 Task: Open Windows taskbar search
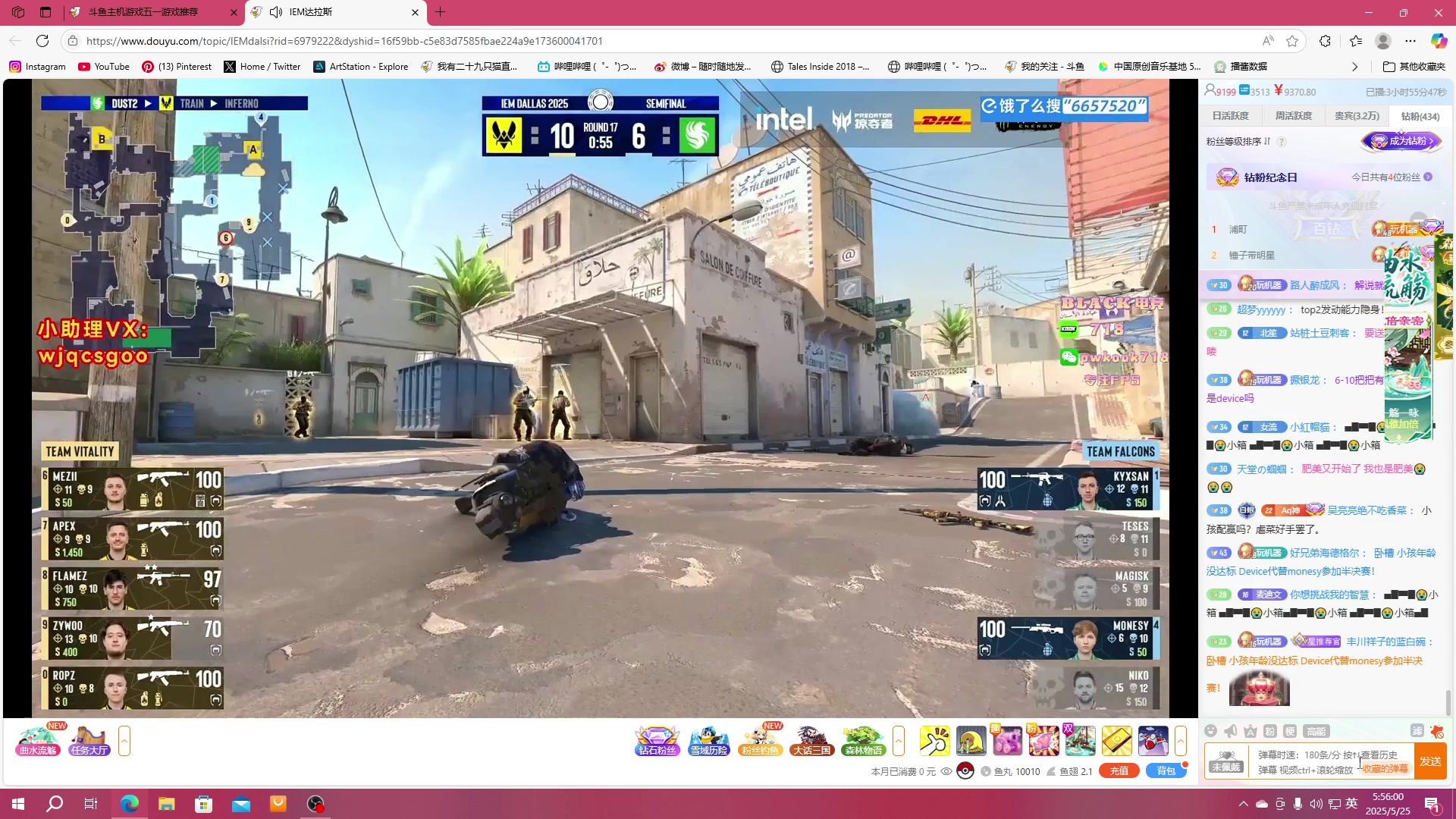55,804
